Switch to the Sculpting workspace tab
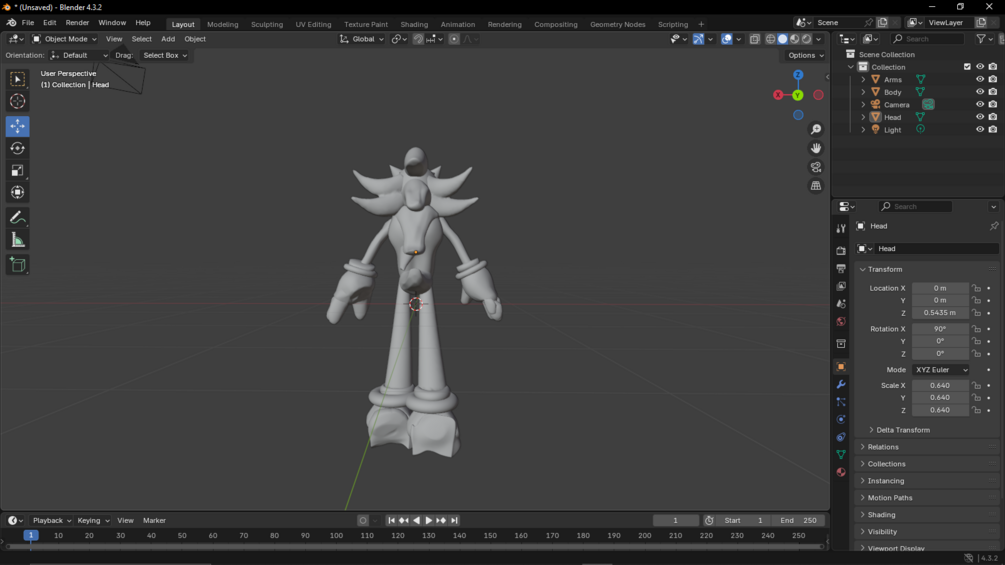1005x565 pixels. [x=267, y=24]
